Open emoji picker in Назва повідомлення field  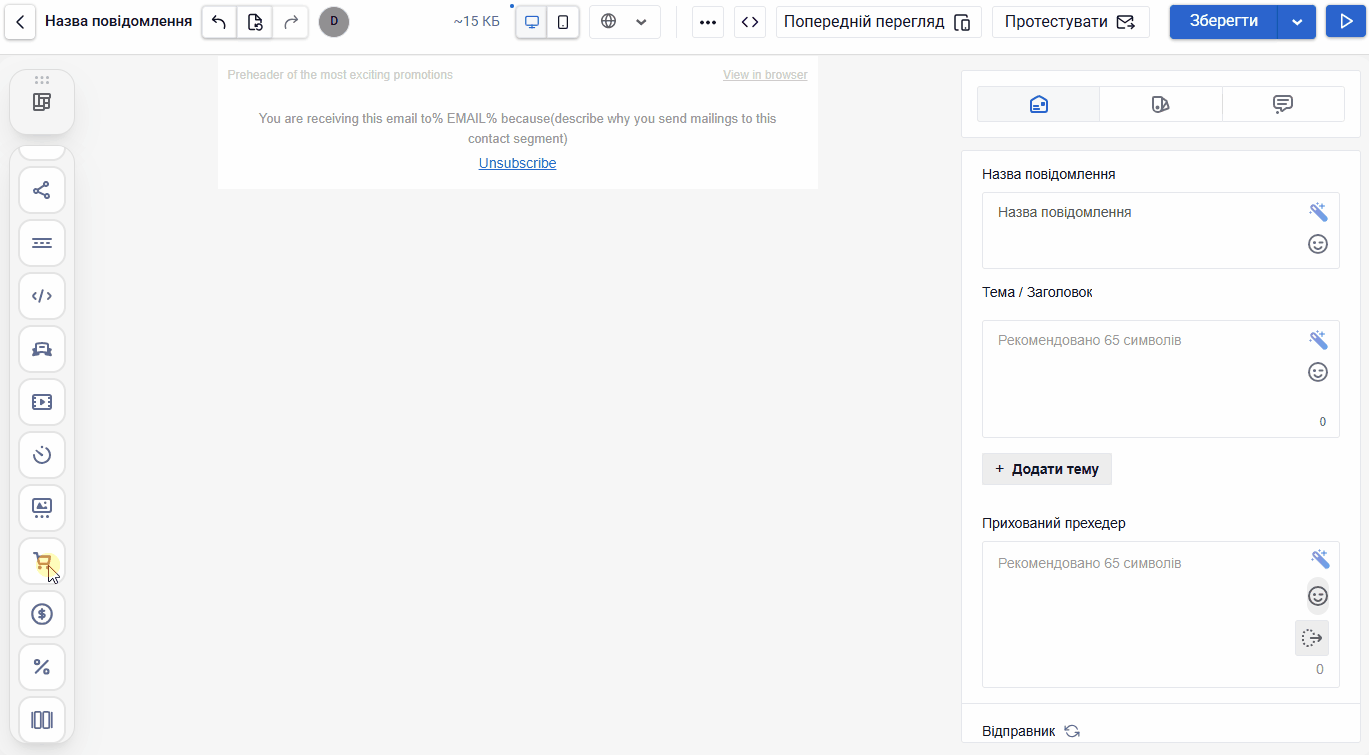1318,244
